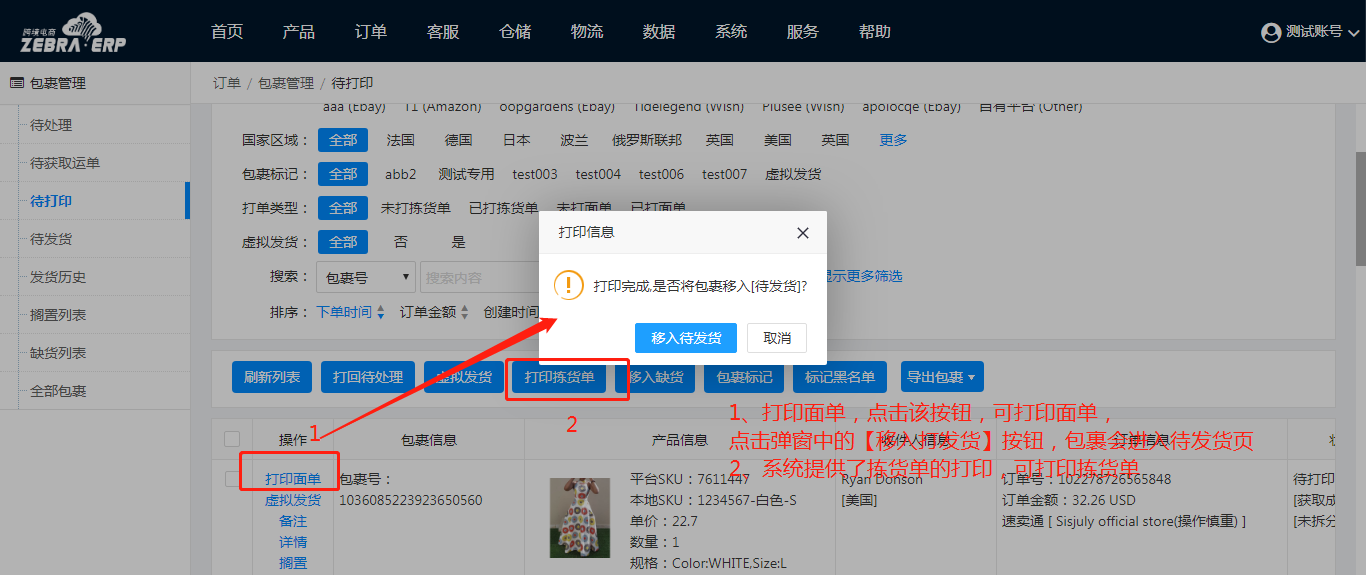
Task: Click the package management sidebar header icon
Action: 16,83
